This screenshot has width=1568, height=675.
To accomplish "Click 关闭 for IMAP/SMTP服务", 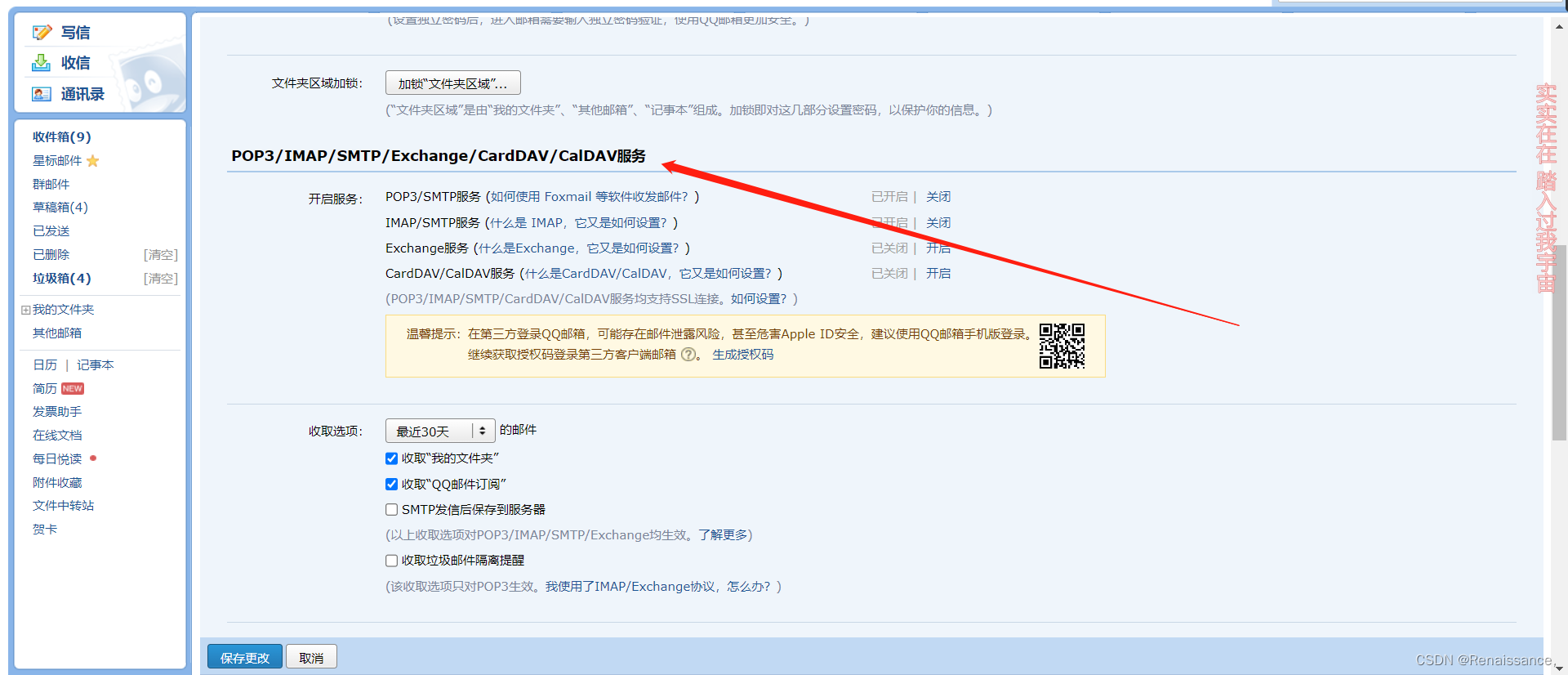I will tap(938, 223).
